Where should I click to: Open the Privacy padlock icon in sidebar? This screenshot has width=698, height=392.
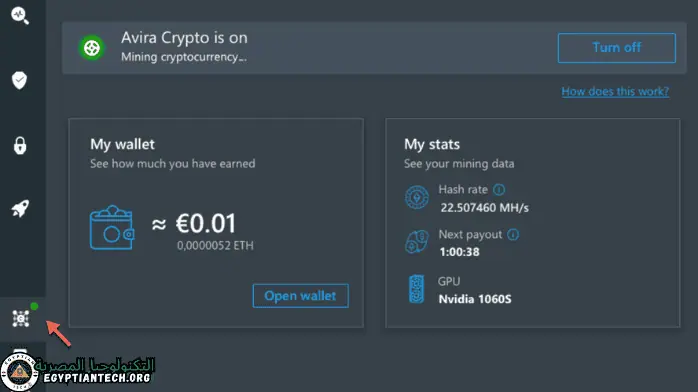point(20,145)
